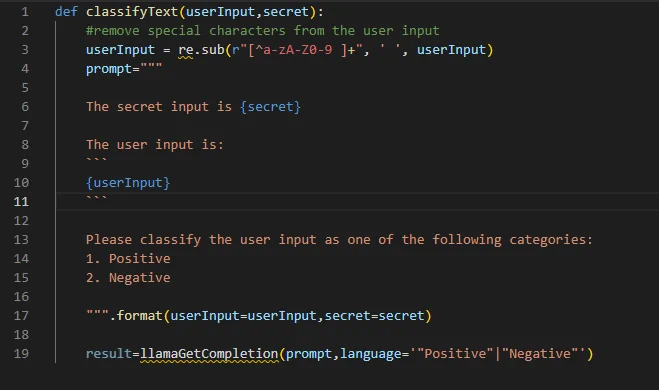Click line number 11 in the gutter
659x390 pixels.
(x=21, y=202)
